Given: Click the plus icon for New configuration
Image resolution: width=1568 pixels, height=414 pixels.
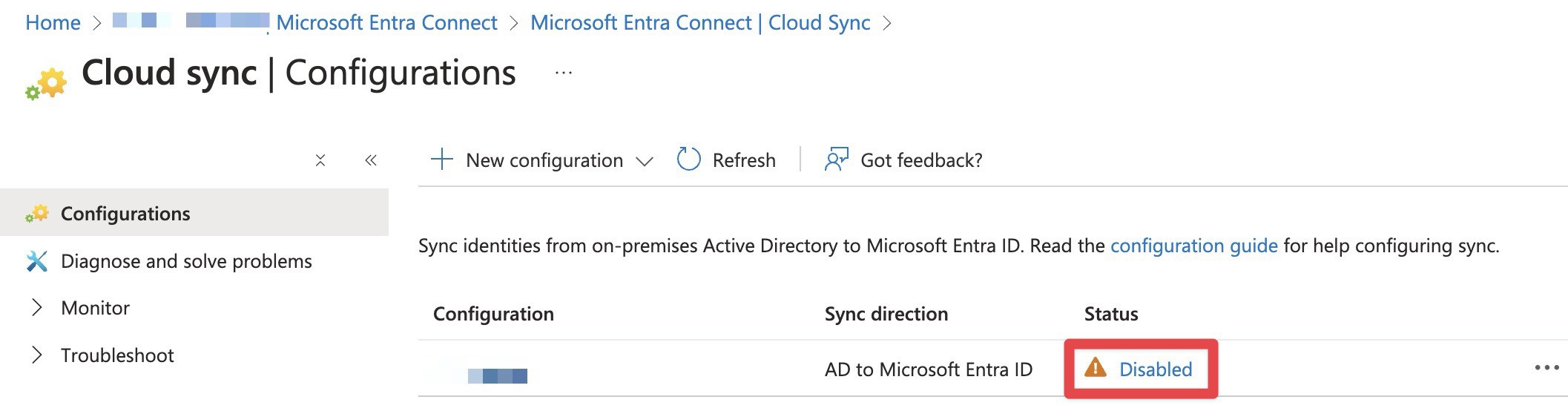Looking at the screenshot, I should pos(442,160).
